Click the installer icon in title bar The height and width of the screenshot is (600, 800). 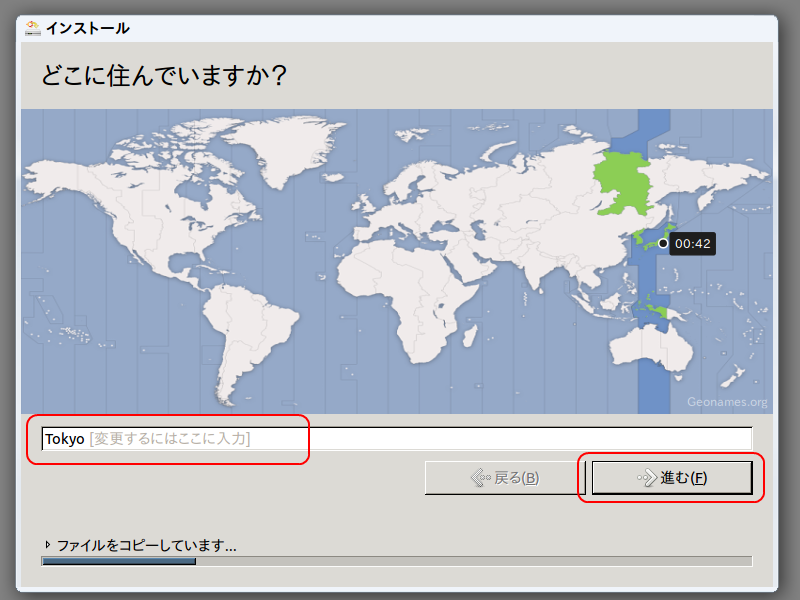tap(33, 28)
